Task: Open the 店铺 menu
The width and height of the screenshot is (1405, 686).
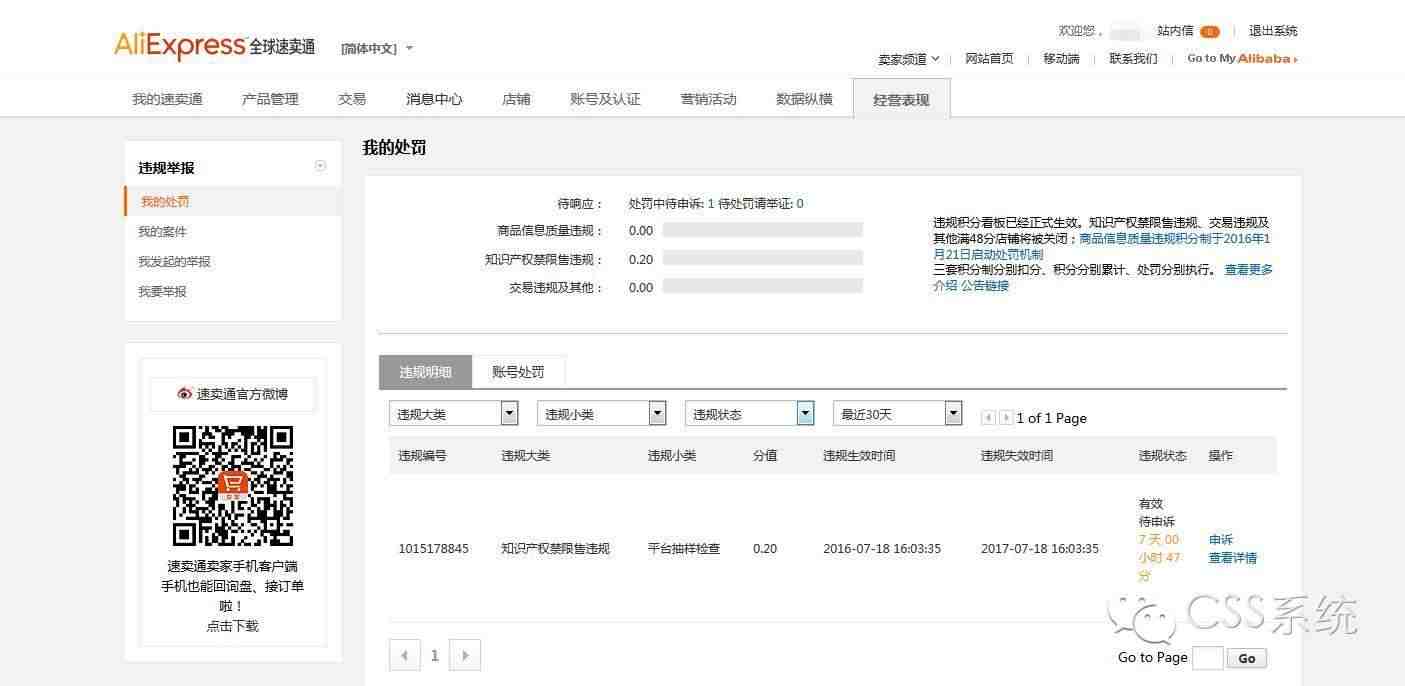Action: tap(516, 99)
